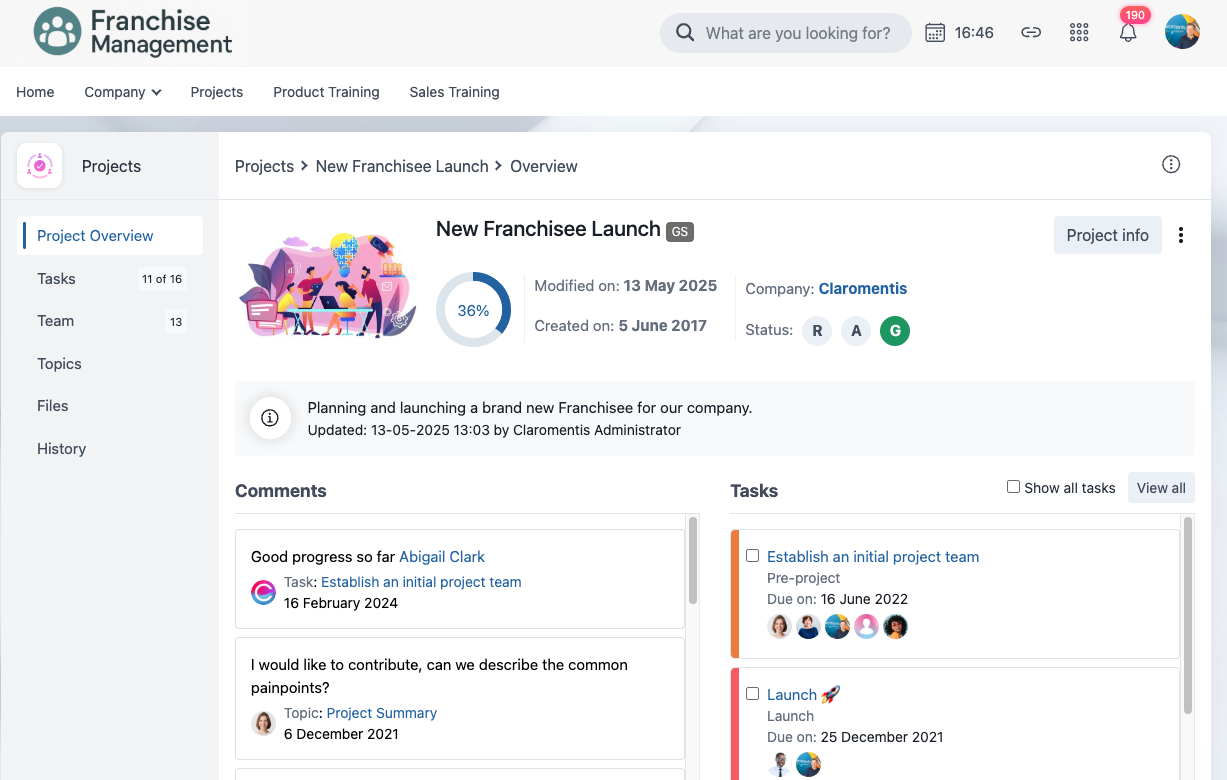Open the calendar icon beside the time
The image size is (1227, 780).
click(x=935, y=33)
